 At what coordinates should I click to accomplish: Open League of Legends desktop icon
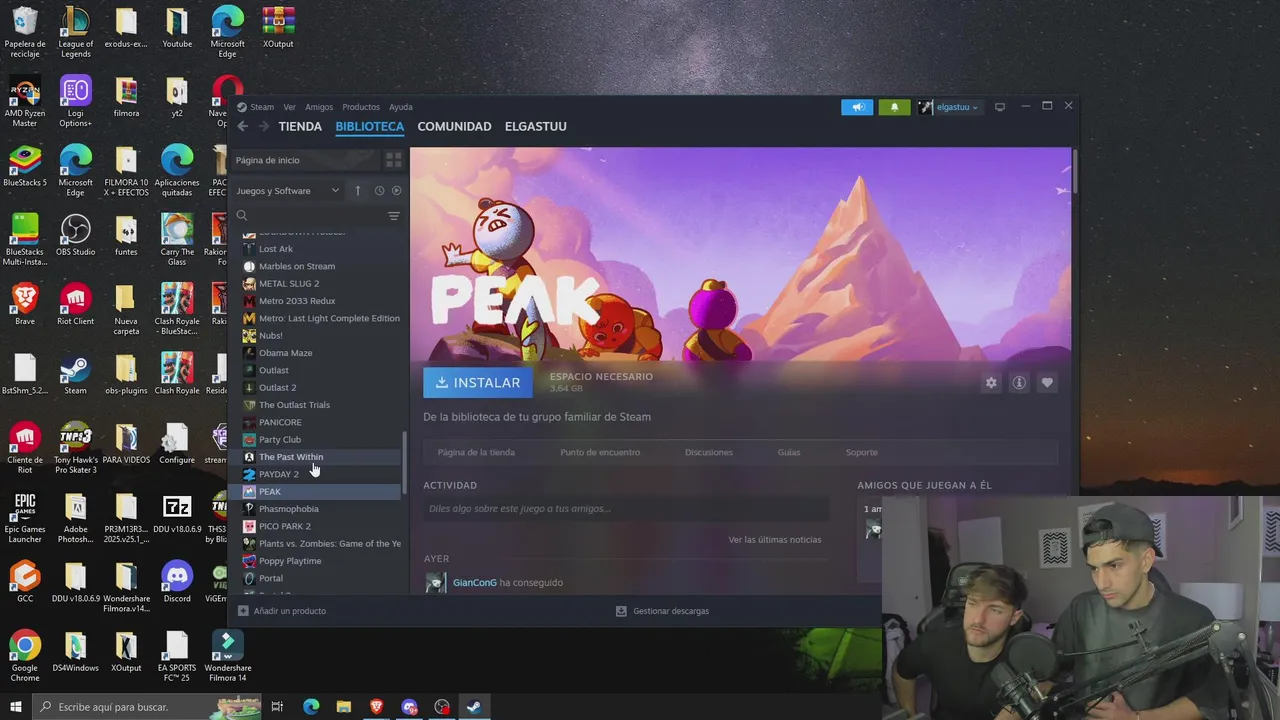coord(76,33)
